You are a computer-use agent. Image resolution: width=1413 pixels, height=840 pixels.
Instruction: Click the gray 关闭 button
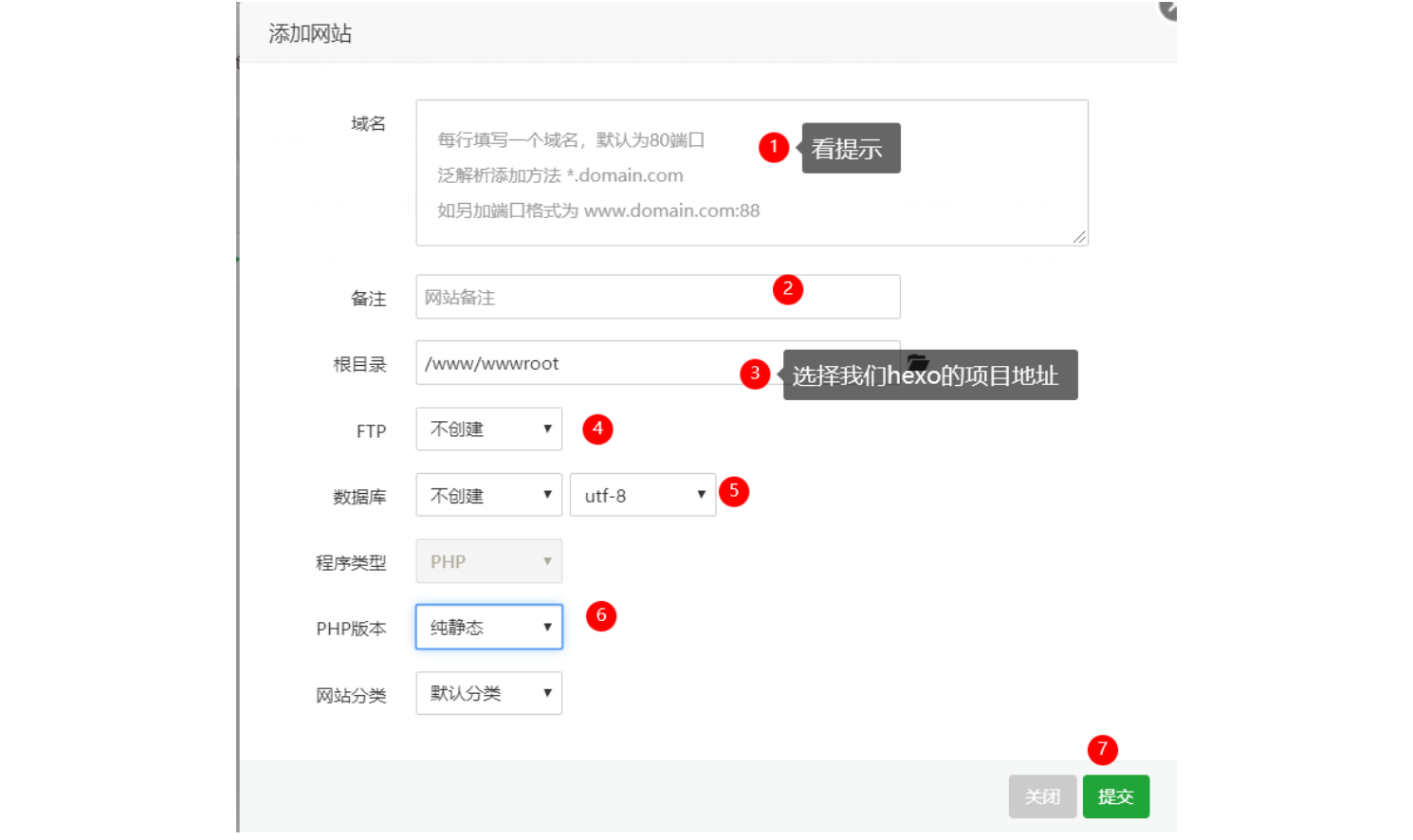pos(1042,796)
